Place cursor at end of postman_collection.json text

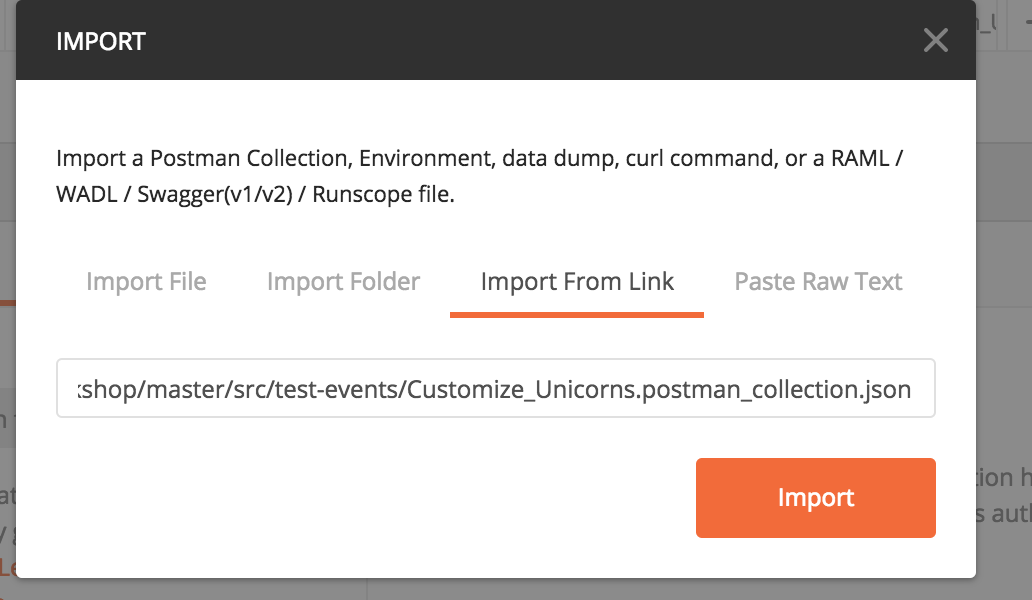pyautogui.click(x=912, y=389)
